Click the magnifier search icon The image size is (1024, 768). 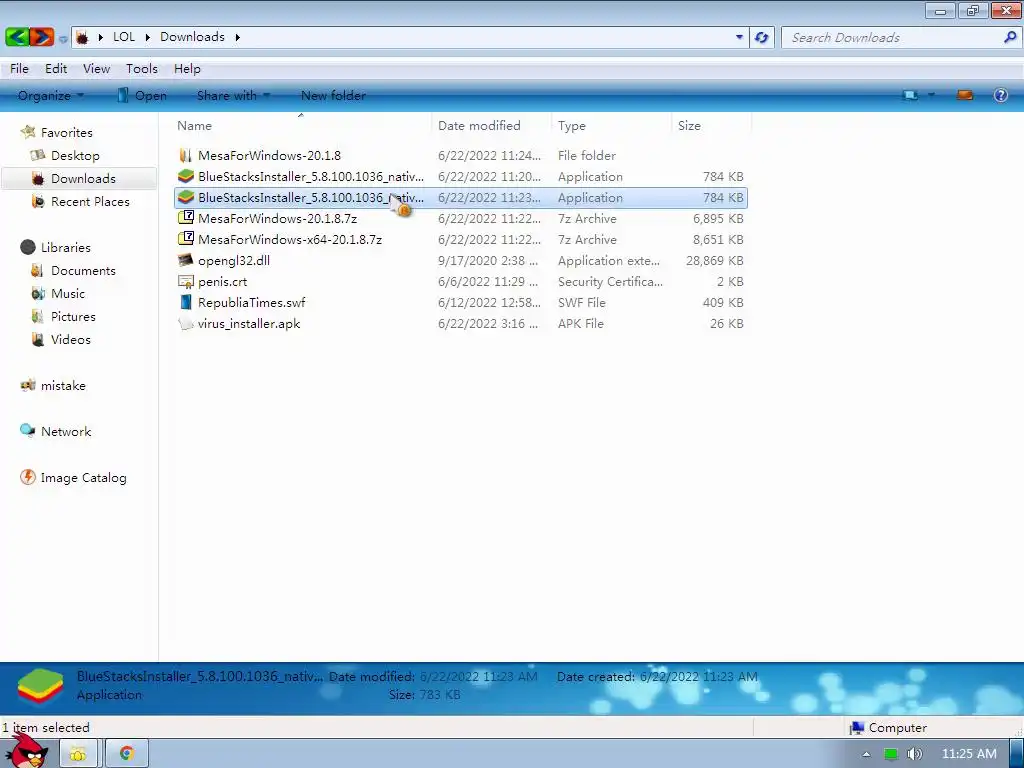pyautogui.click(x=1010, y=37)
